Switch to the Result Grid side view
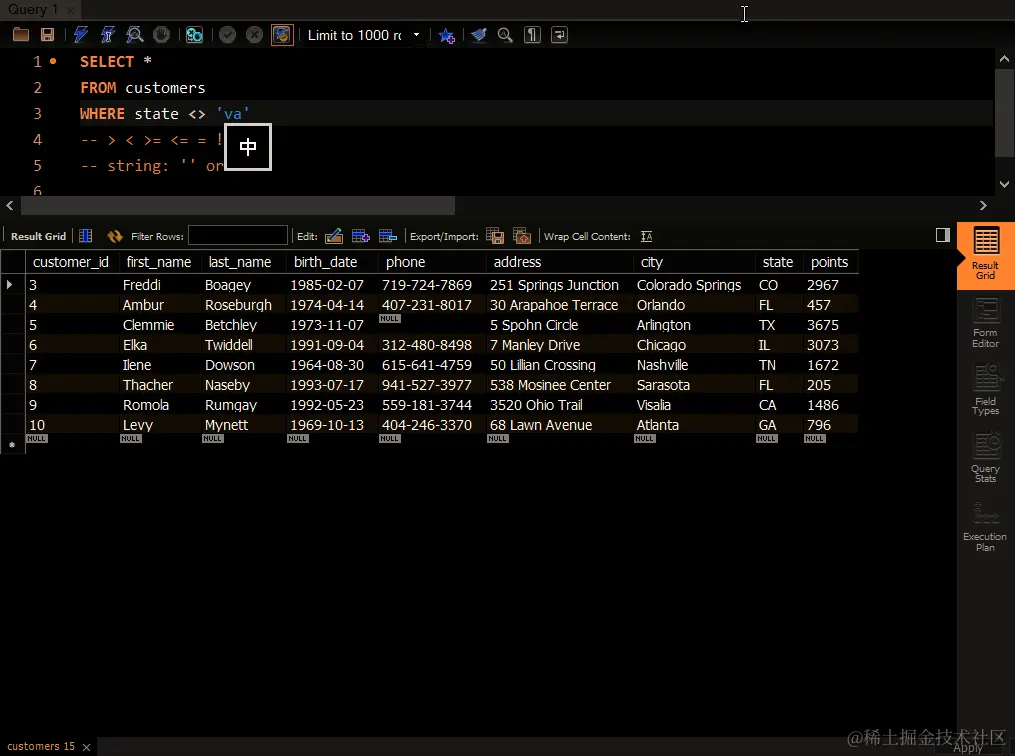1015x756 pixels. 985,255
